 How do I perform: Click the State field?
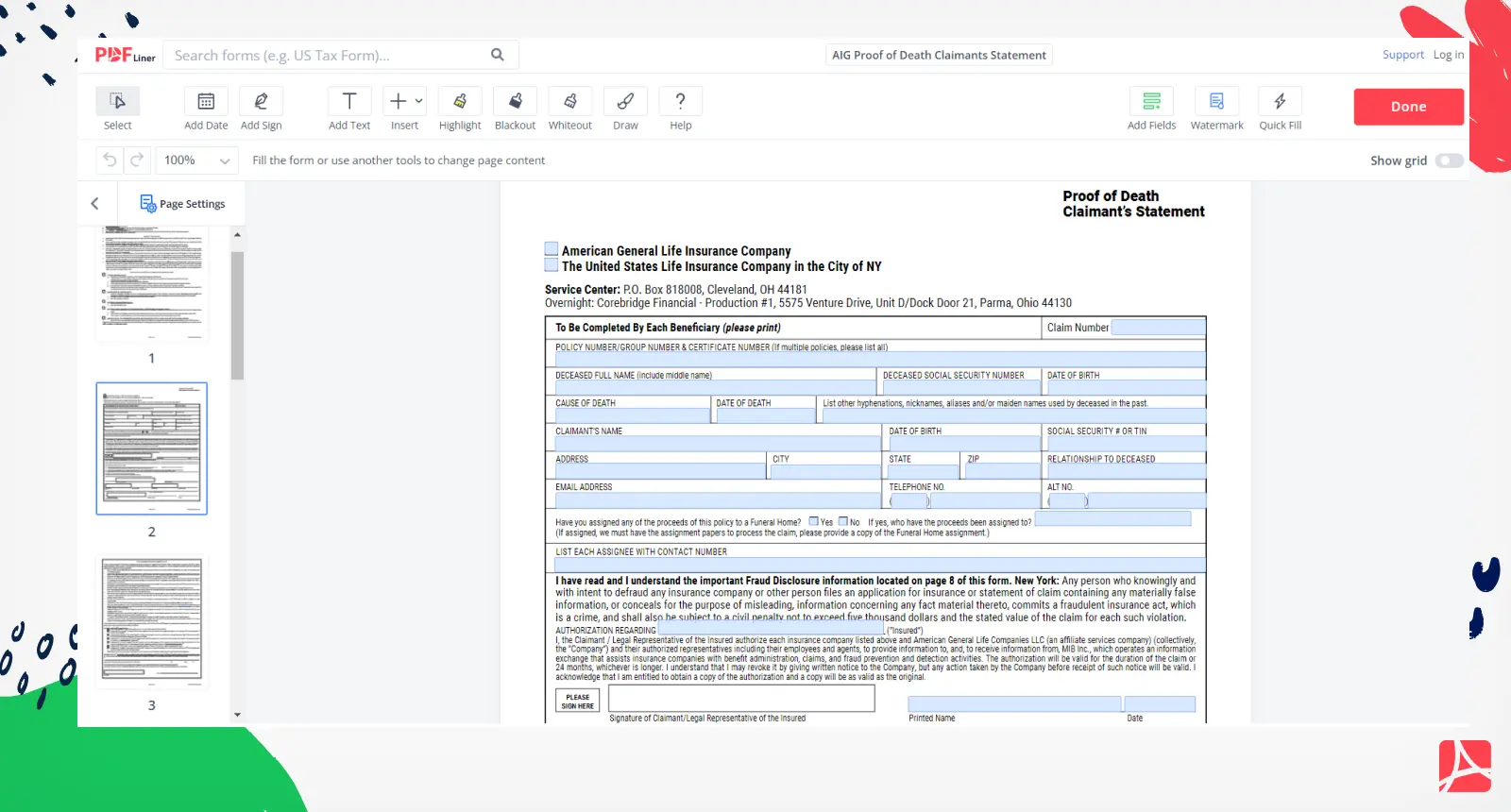coord(923,471)
